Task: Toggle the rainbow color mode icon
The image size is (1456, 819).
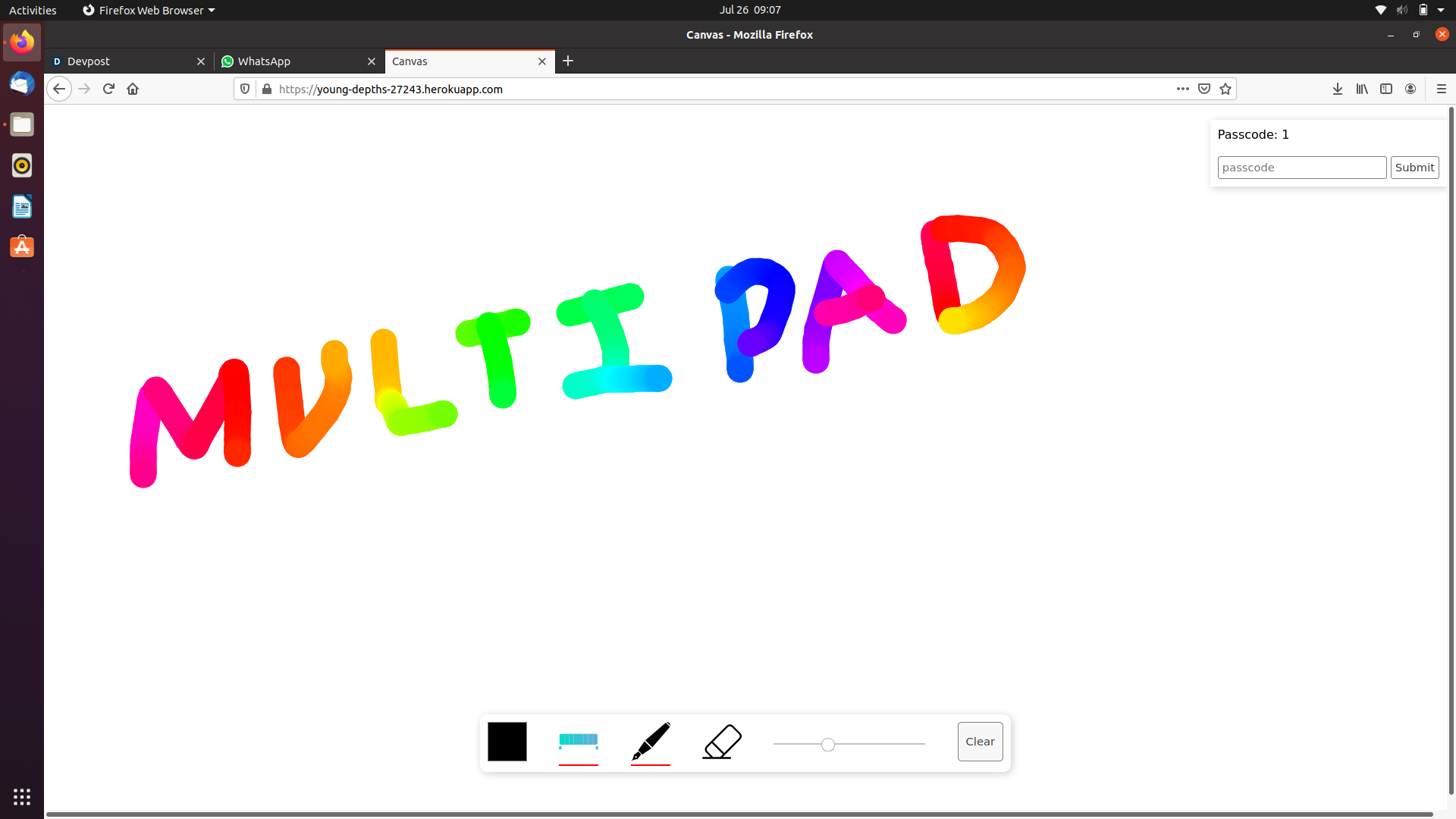Action: (579, 741)
